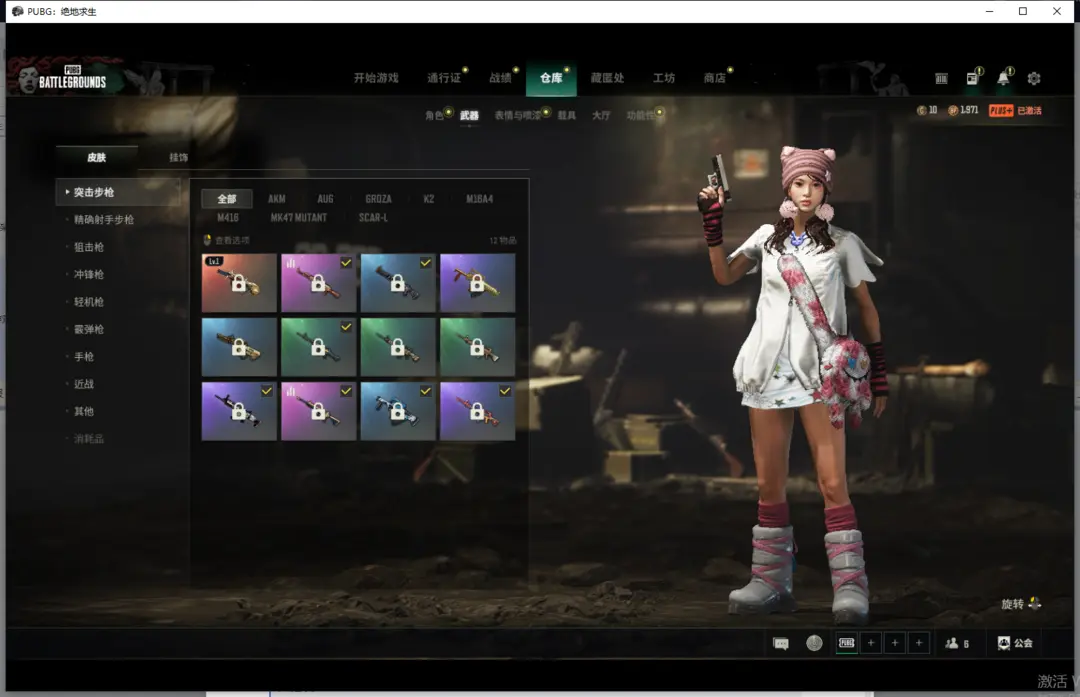
Task: Filter skins by AKM
Action: [x=277, y=199]
